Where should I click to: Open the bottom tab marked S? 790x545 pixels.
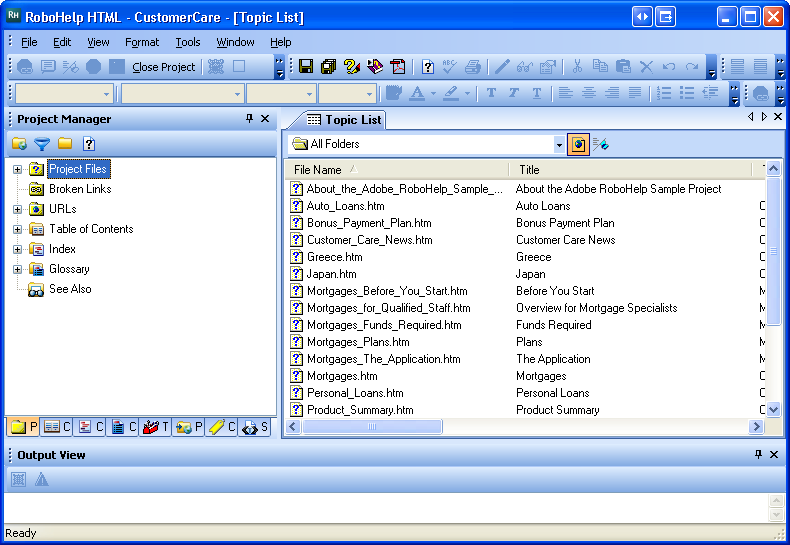tap(254, 427)
